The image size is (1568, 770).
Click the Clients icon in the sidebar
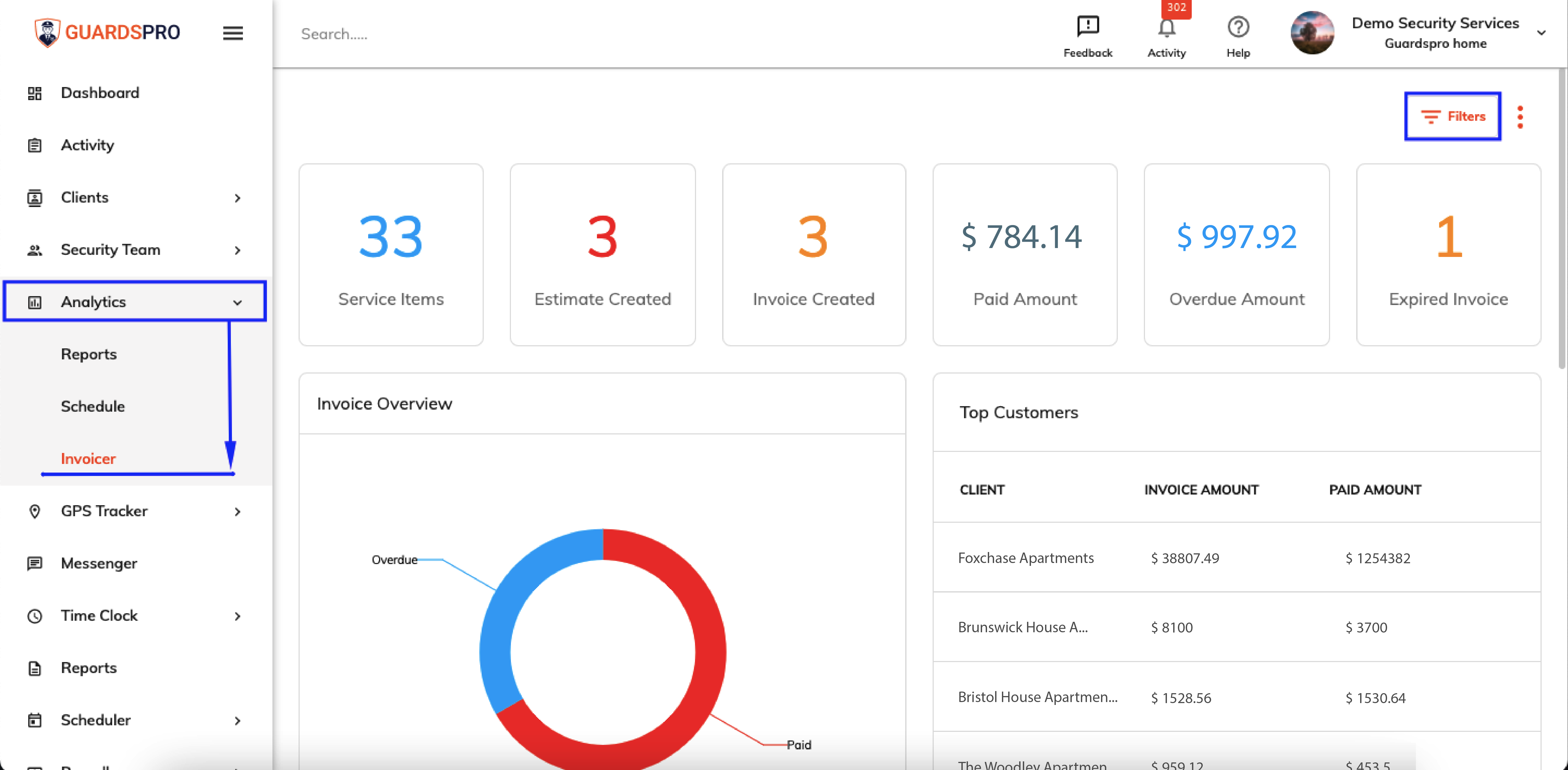click(x=35, y=198)
